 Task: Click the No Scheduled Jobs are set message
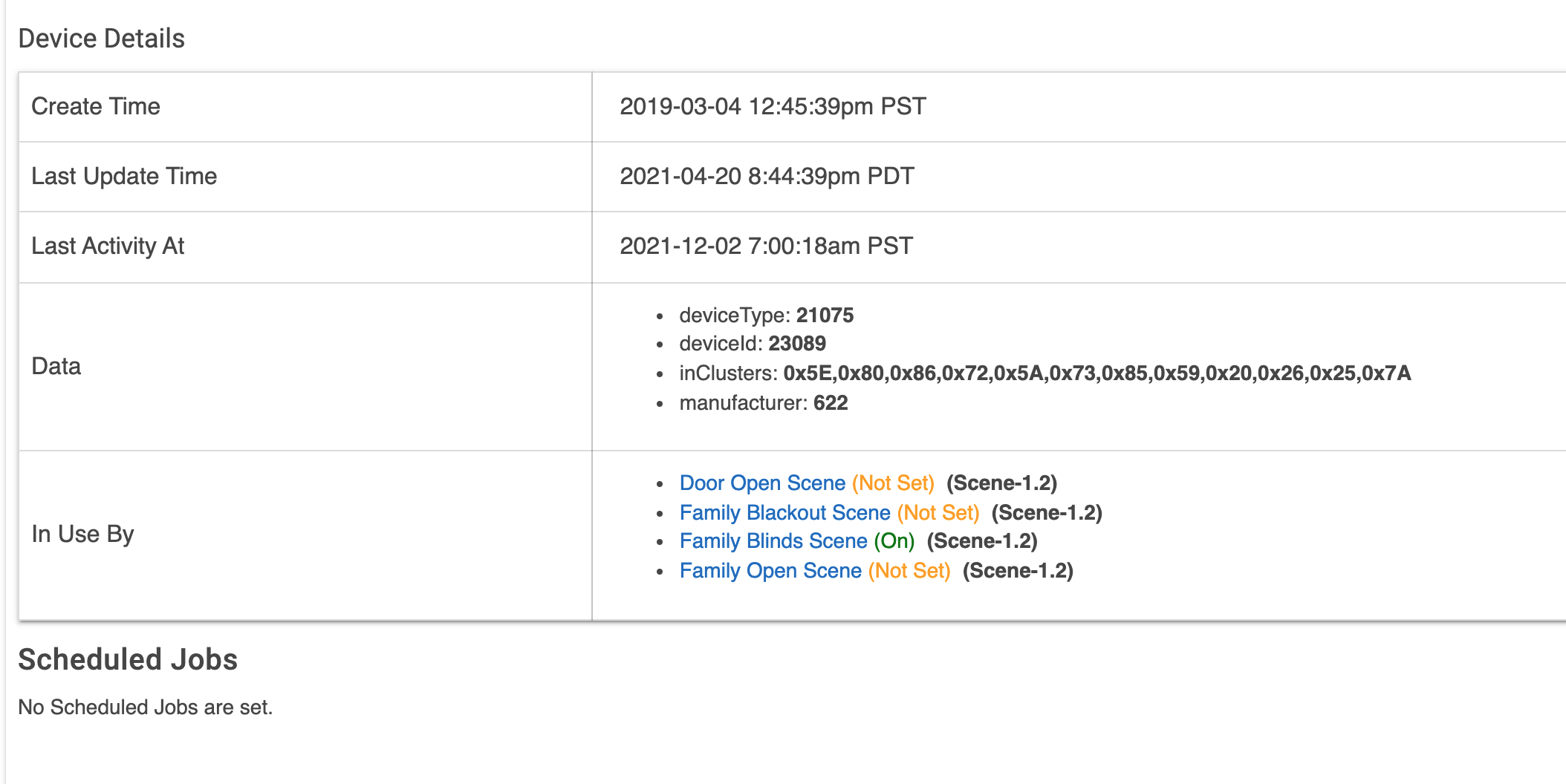coord(146,707)
